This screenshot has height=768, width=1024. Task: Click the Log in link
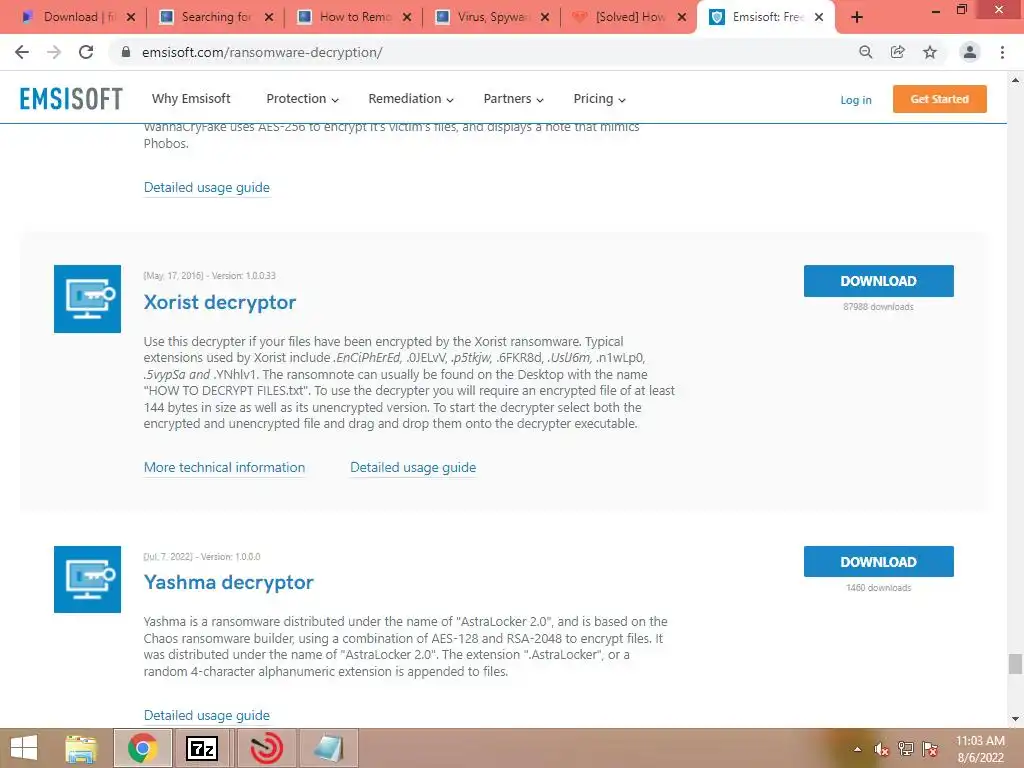856,100
